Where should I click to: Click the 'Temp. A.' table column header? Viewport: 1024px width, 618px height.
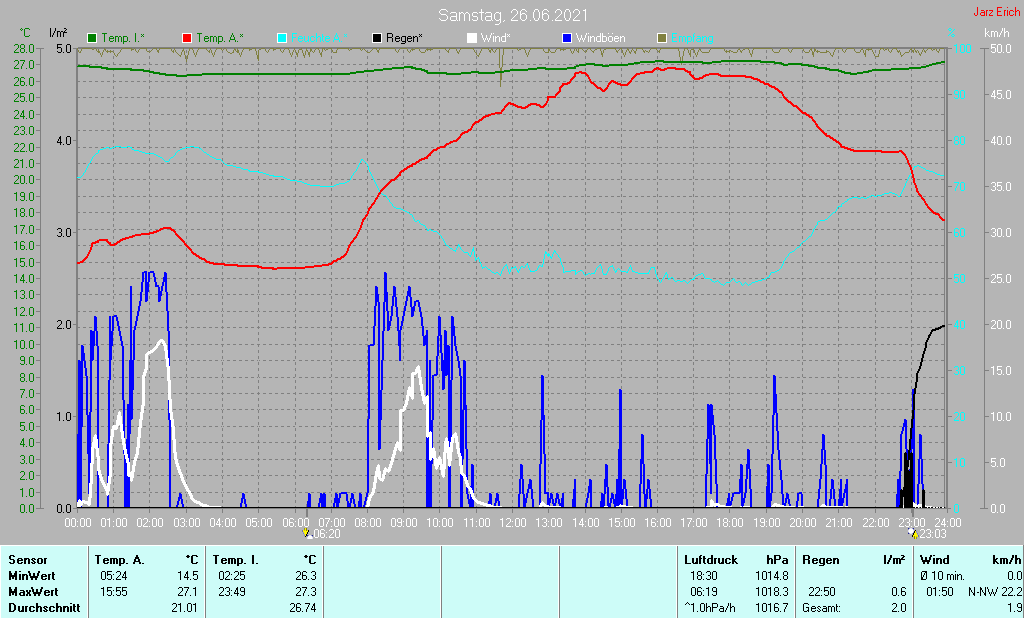[119, 560]
